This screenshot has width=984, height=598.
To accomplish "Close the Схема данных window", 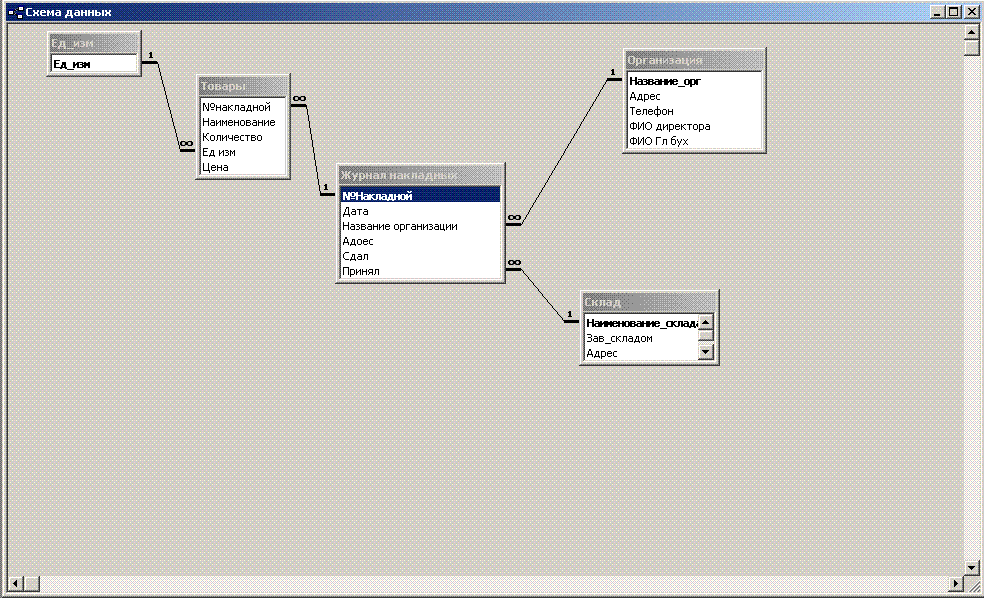I will (x=971, y=12).
